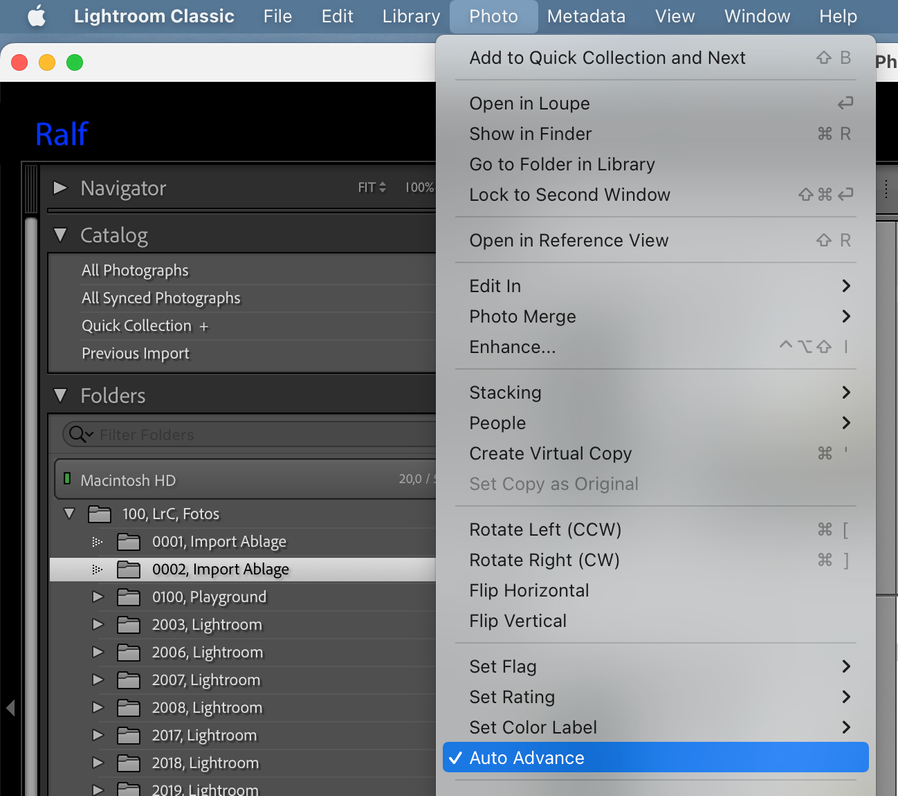The width and height of the screenshot is (898, 796).
Task: Collapse the 100, LrC, Fotos folder
Action: [x=69, y=514]
